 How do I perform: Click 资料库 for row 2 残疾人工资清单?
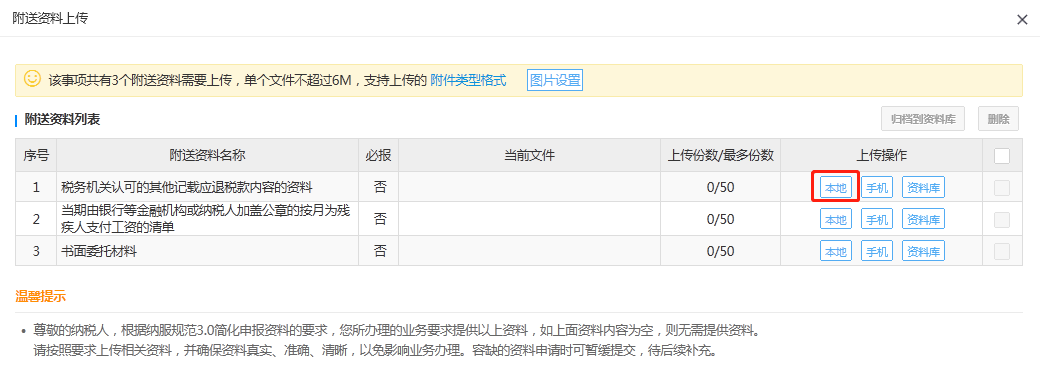tap(923, 219)
